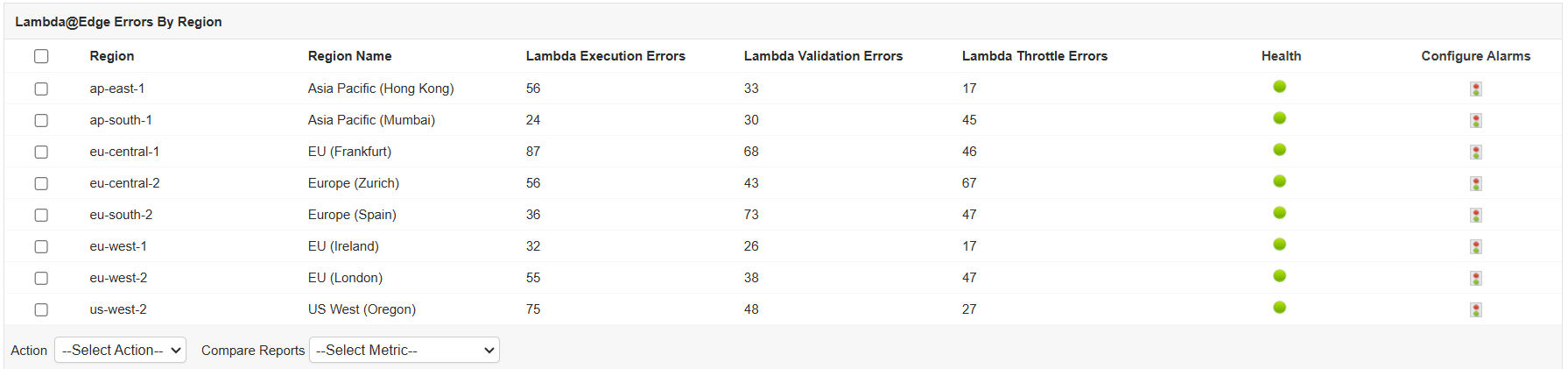Tick the checkbox for us-west-2
Image resolution: width=1568 pixels, height=369 pixels.
click(x=41, y=309)
